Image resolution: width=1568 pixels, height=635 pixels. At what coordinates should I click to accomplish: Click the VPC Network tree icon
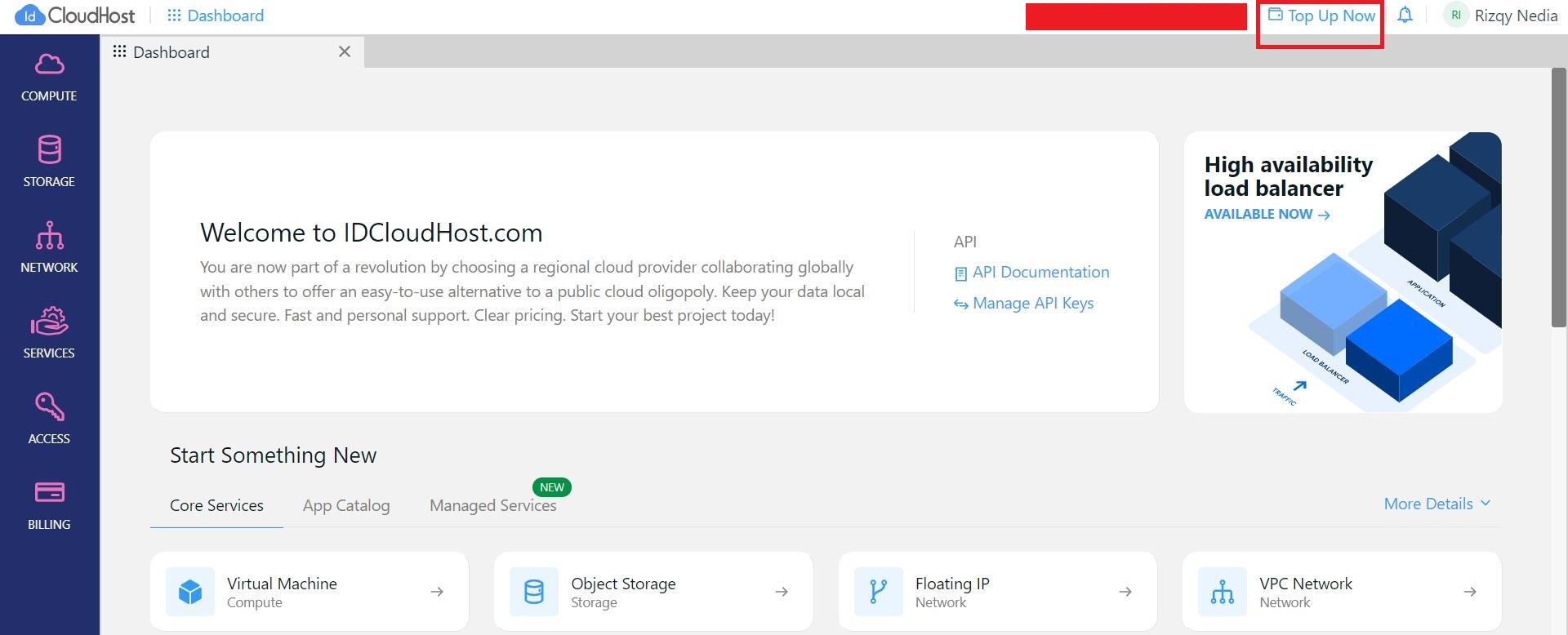1223,592
